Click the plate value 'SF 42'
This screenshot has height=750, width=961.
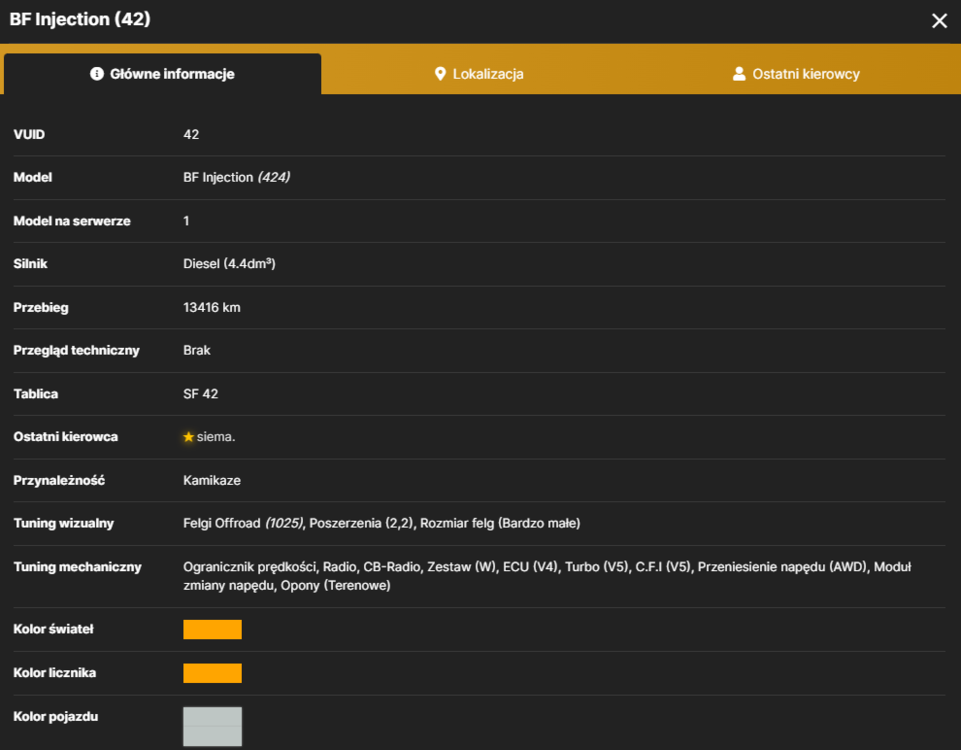point(200,394)
